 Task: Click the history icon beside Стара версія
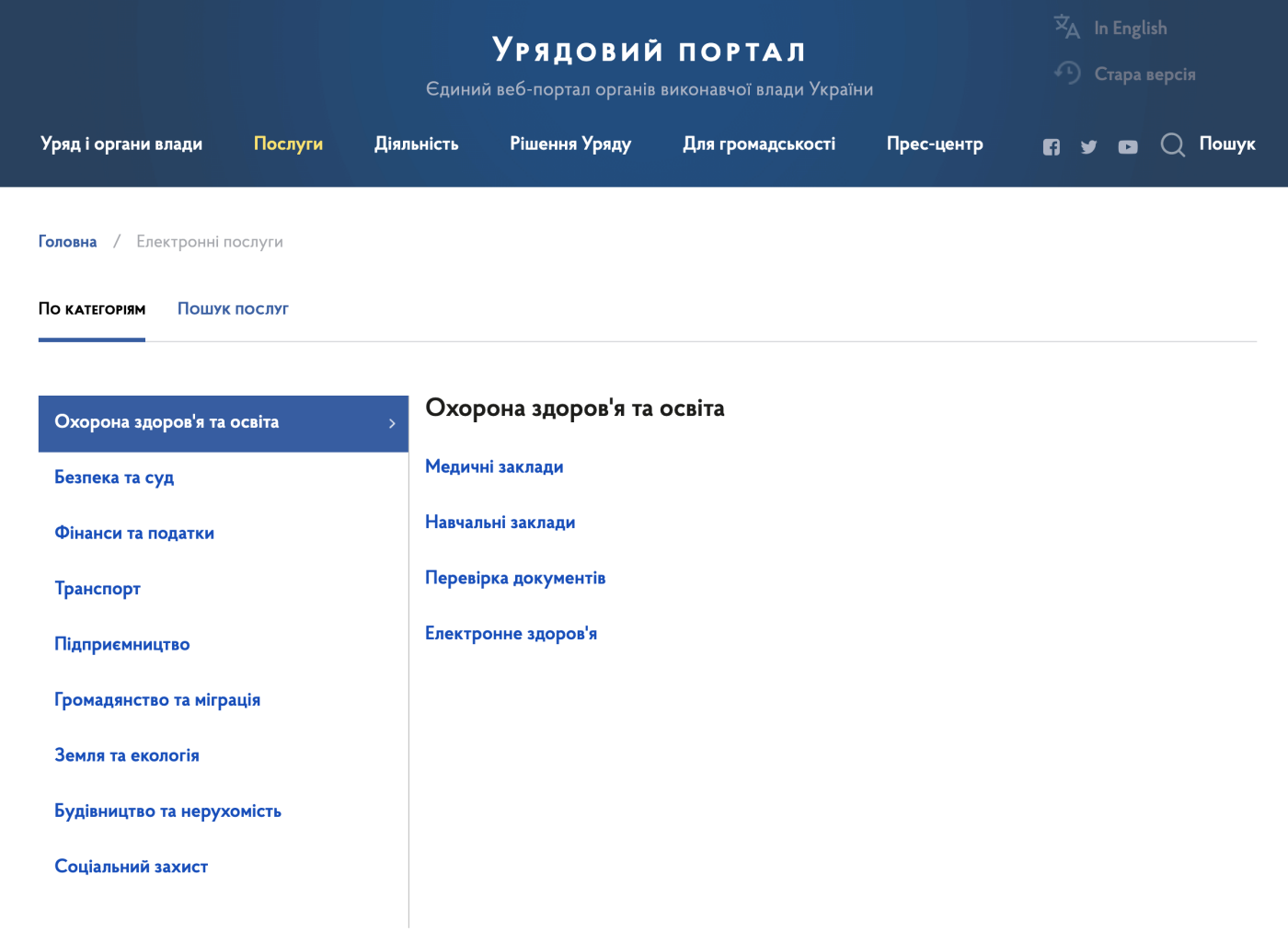(1067, 73)
